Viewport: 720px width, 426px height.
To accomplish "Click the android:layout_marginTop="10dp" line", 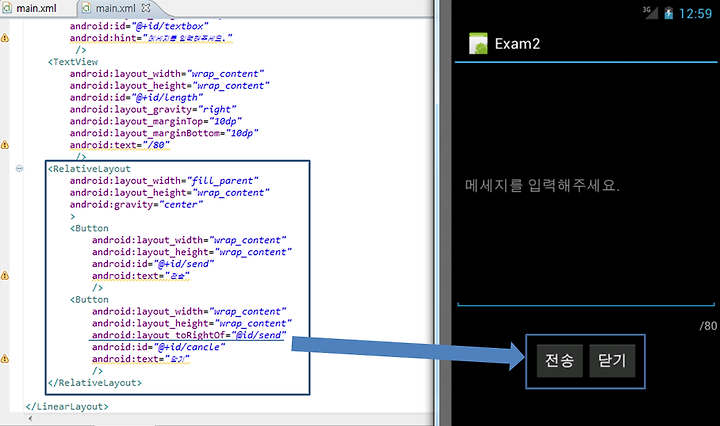I will [156, 121].
